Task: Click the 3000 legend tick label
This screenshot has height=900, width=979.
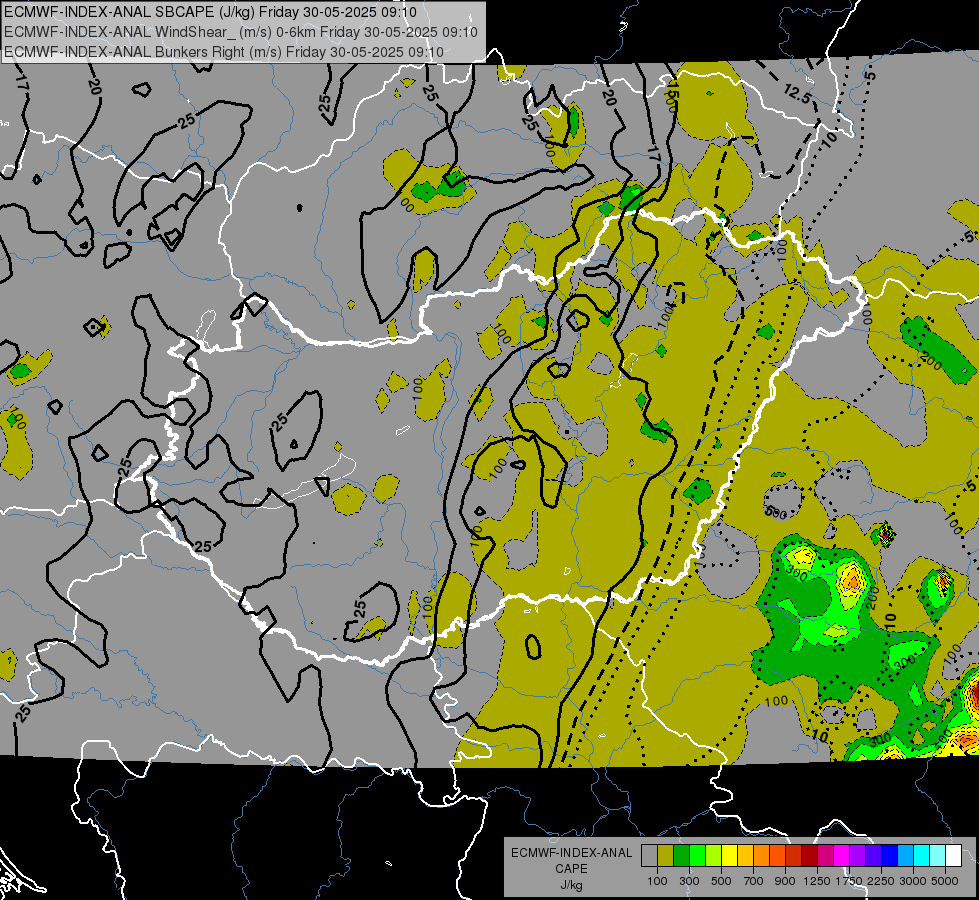Action: 913,881
